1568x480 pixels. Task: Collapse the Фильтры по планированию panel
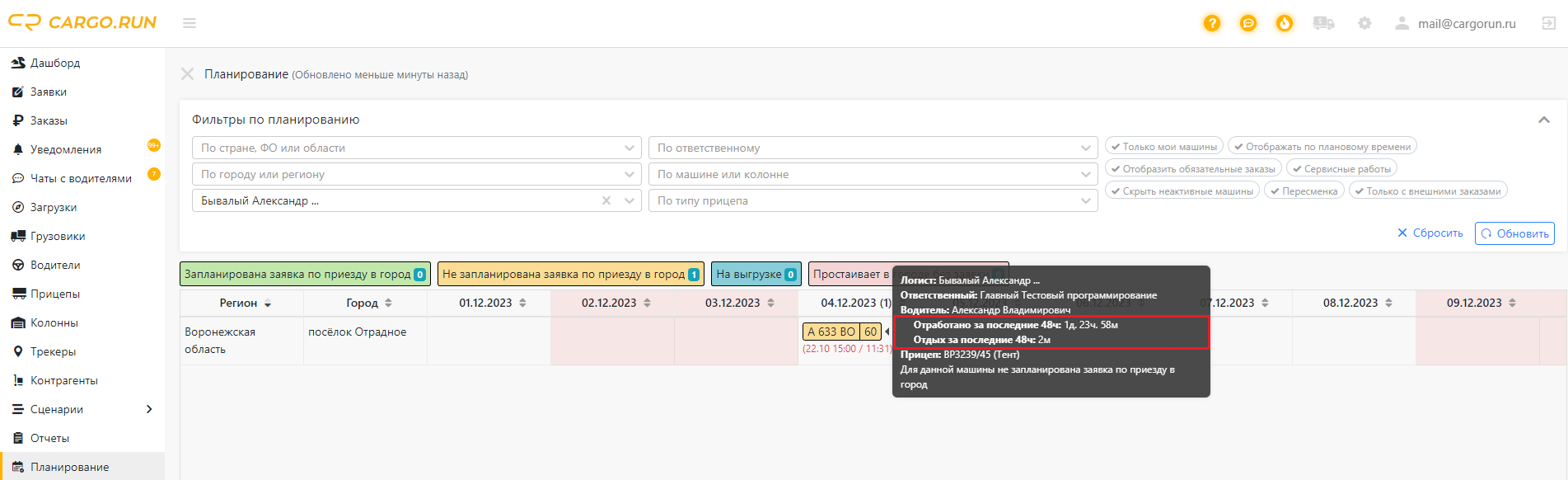(1543, 120)
